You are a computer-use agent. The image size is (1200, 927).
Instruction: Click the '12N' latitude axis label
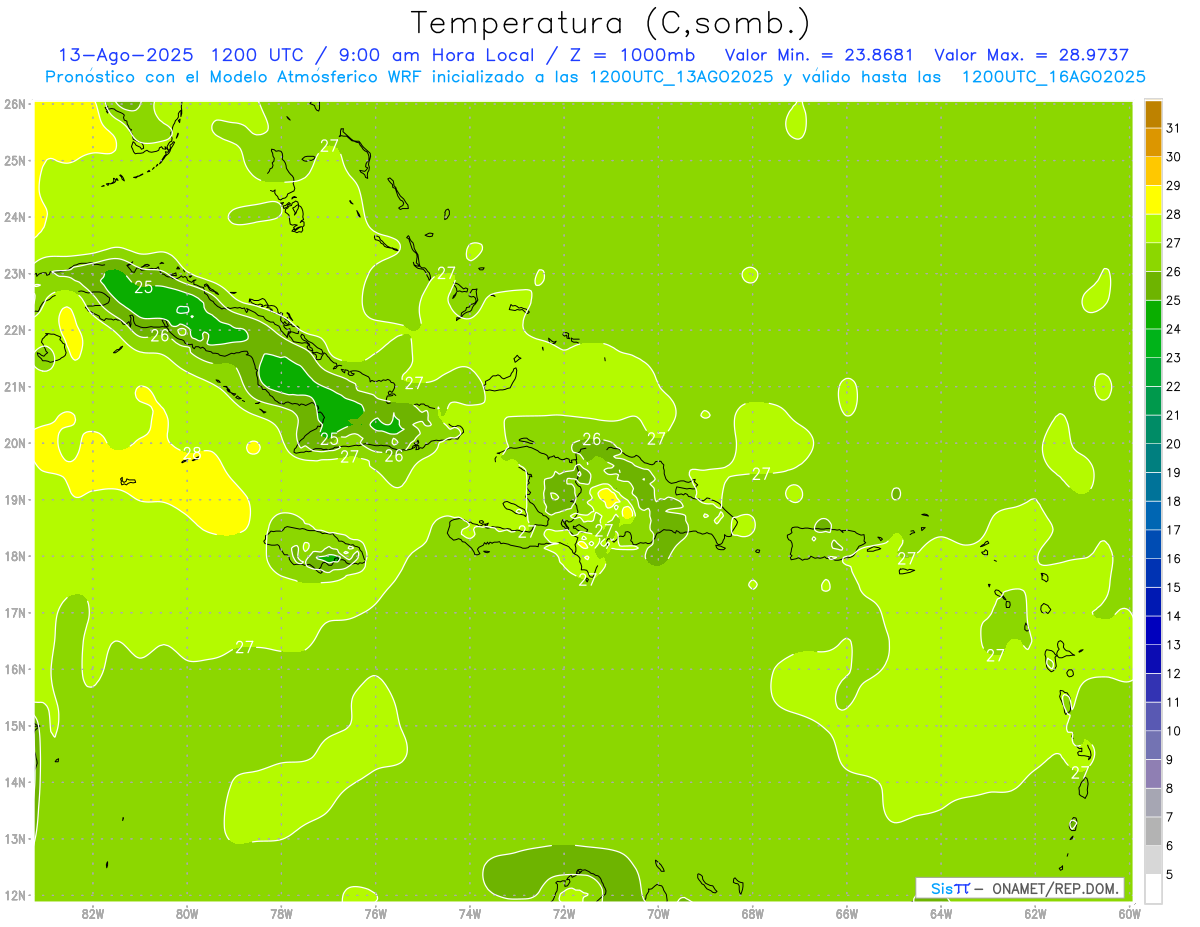tap(14, 895)
